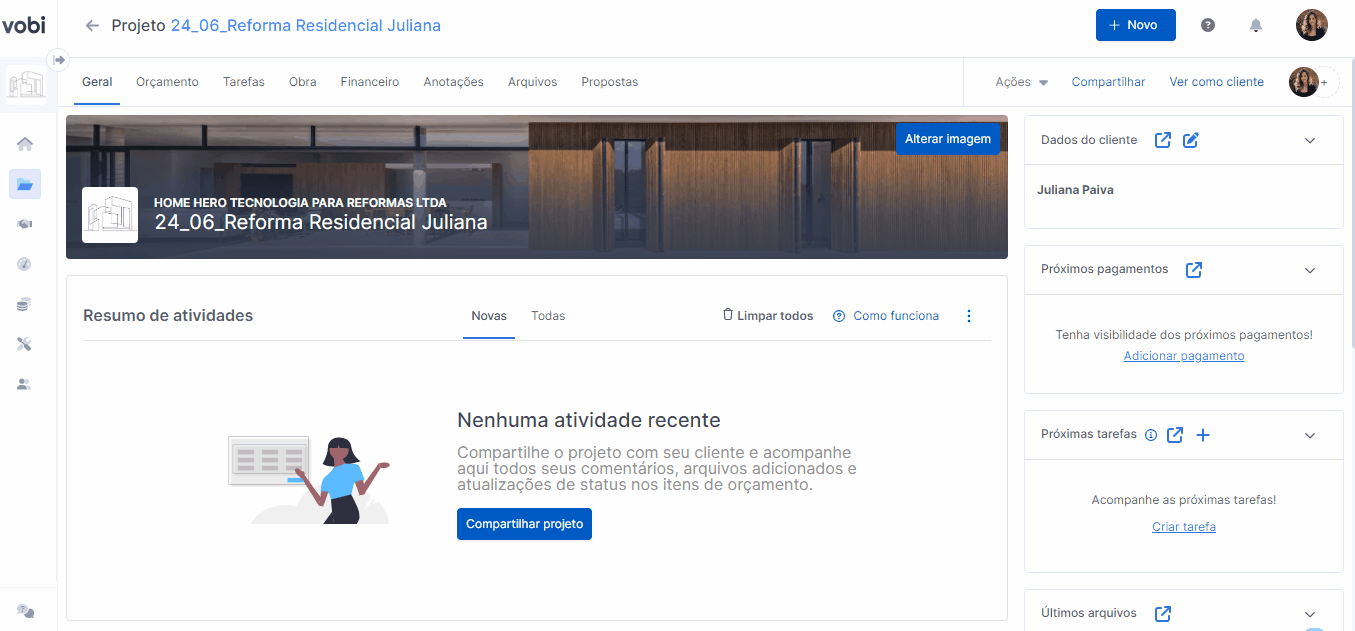
Task: Click the vobi logo
Action: pos(23,25)
